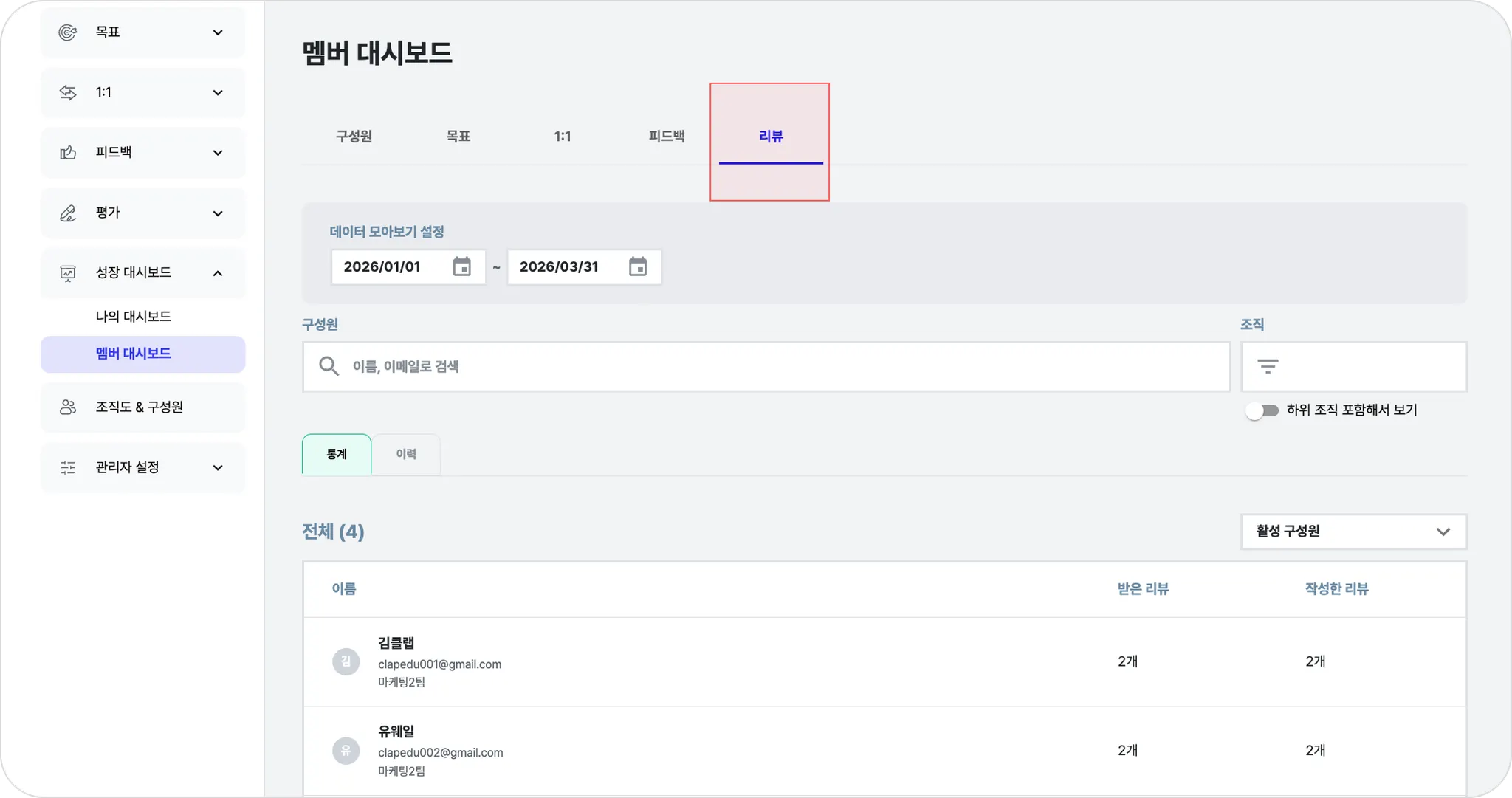Screen dimensions: 1512x798
Task: Toggle 하위 조직 포함해서 보기 switch
Action: click(x=1262, y=410)
